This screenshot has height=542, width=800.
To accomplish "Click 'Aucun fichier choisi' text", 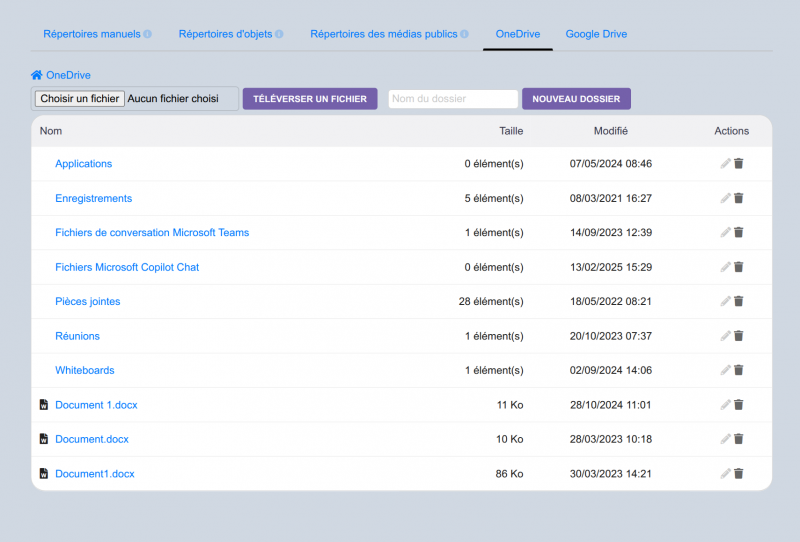I will coord(173,98).
